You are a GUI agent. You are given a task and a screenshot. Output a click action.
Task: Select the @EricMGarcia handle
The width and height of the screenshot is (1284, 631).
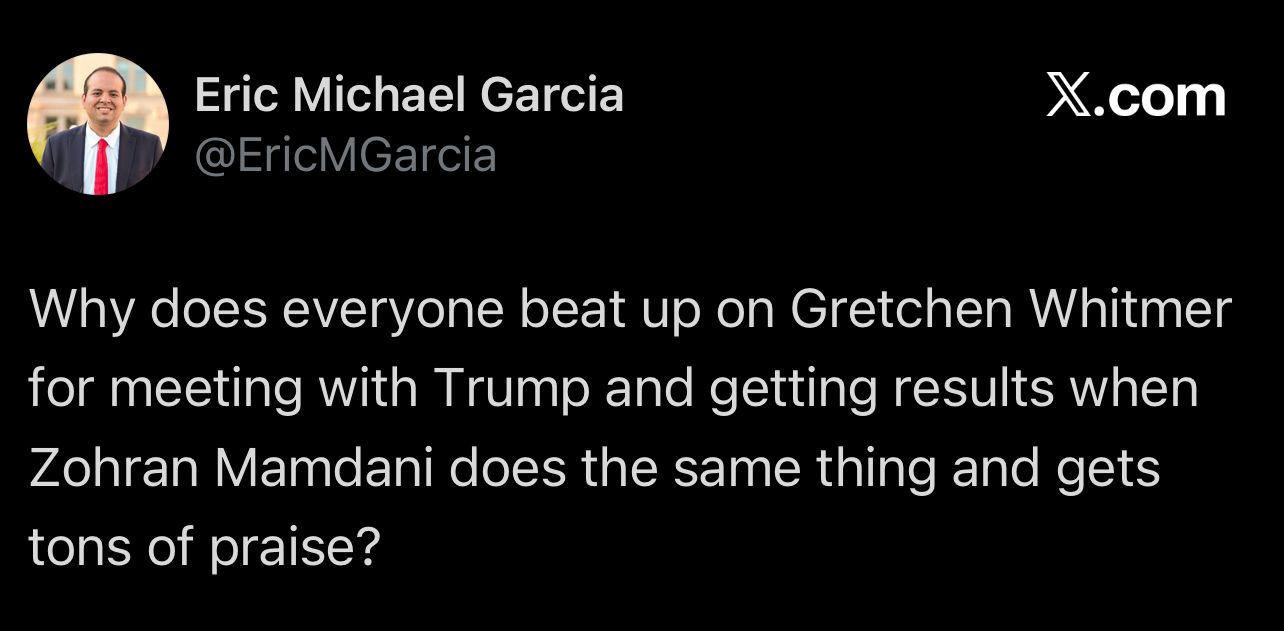tap(345, 155)
